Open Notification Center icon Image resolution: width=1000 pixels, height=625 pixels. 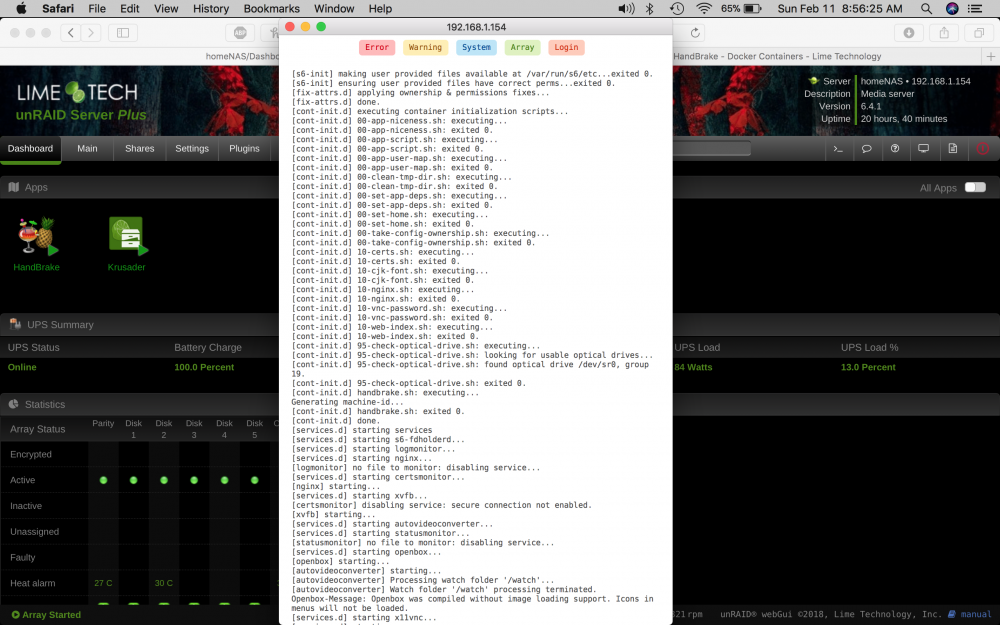click(x=975, y=8)
